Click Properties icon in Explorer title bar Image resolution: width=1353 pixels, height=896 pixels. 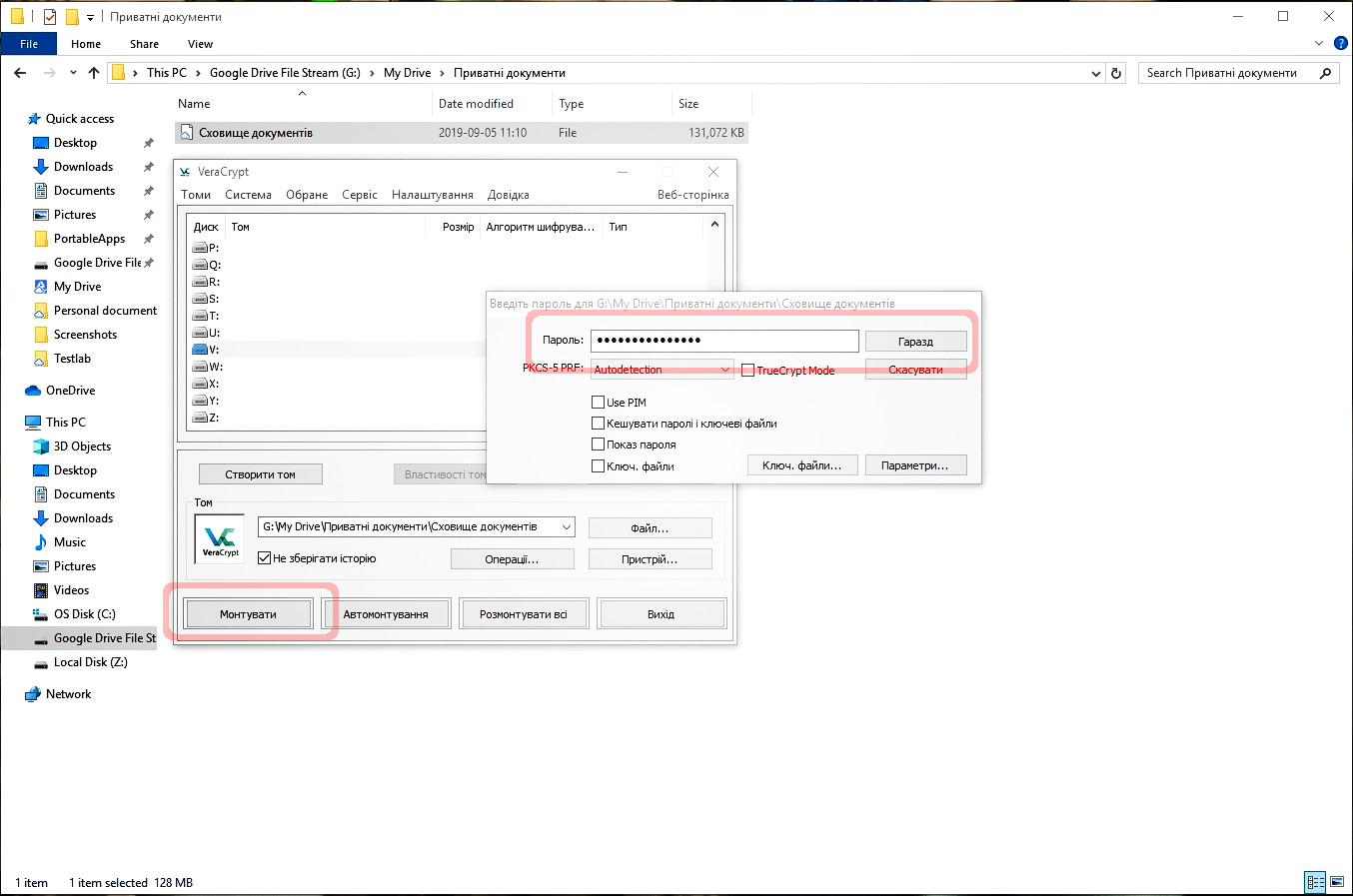(x=50, y=17)
